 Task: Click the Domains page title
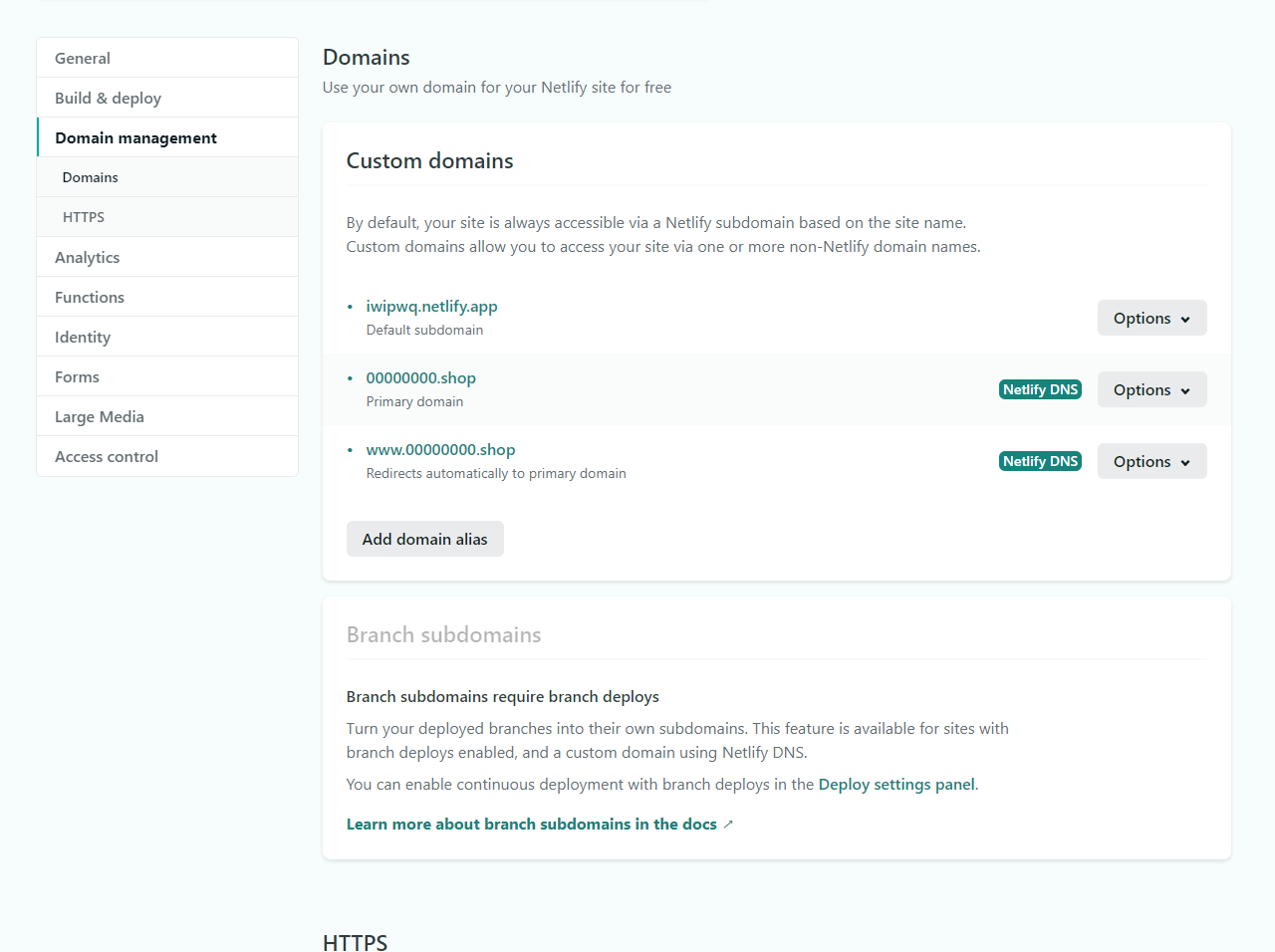pos(367,58)
